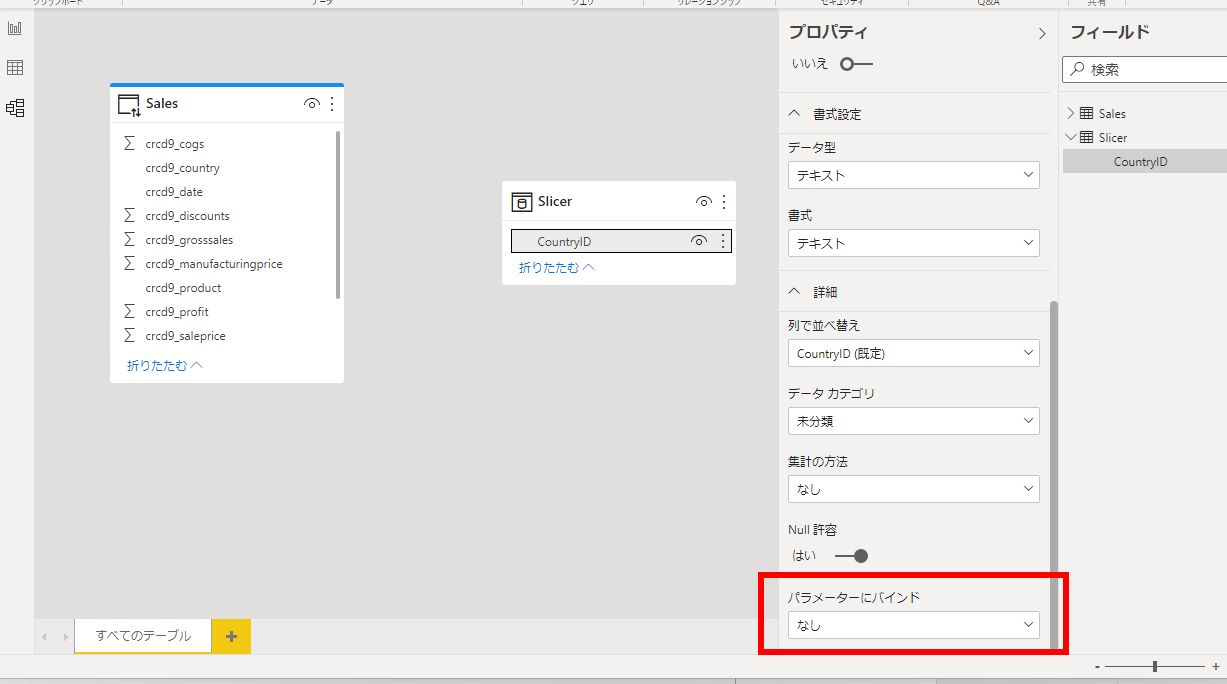
Task: Zoom in with the plus button
Action: (x=1215, y=666)
